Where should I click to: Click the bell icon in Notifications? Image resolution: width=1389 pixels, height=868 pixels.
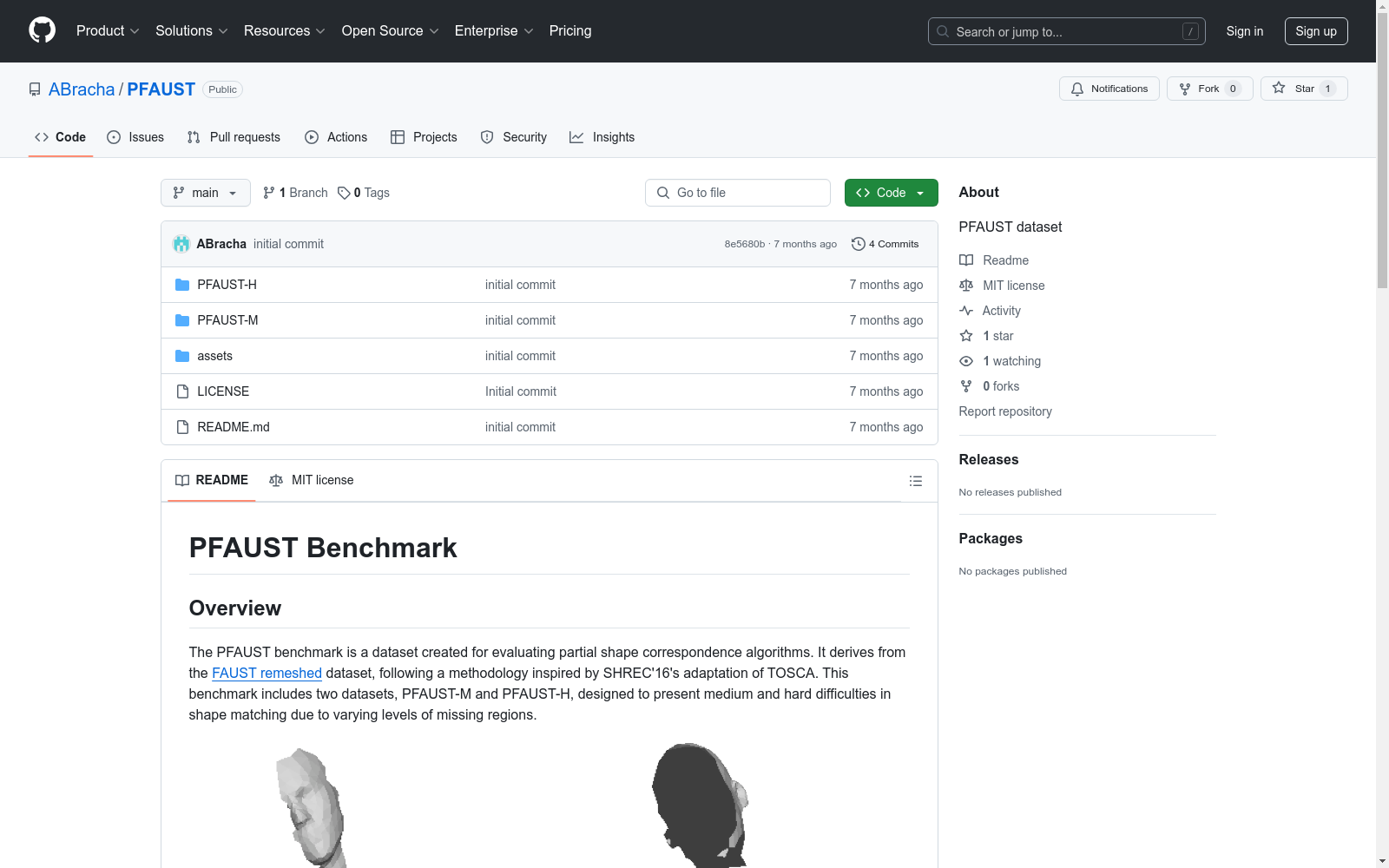[x=1077, y=89]
